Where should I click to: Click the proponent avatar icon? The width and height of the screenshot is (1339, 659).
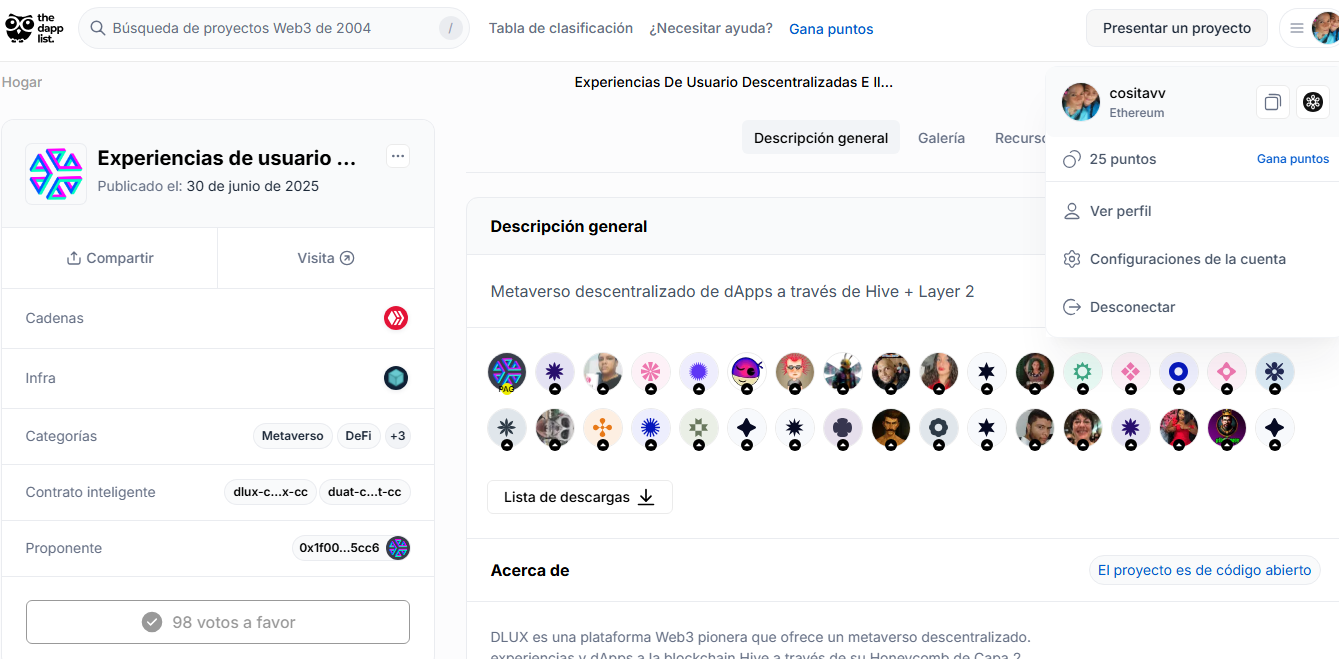pyautogui.click(x=398, y=548)
